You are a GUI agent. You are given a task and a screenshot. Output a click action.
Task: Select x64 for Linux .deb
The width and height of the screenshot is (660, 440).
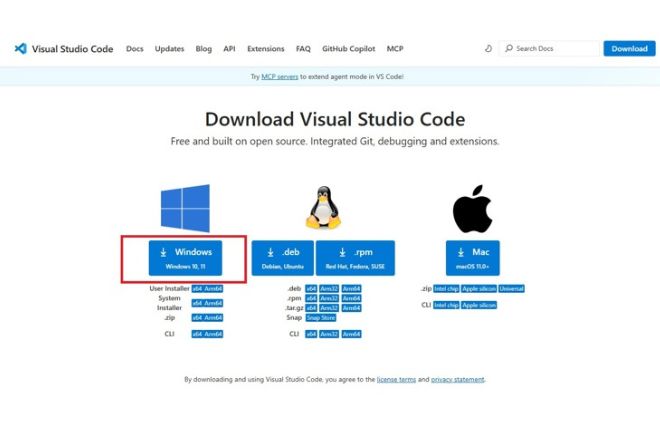click(311, 288)
